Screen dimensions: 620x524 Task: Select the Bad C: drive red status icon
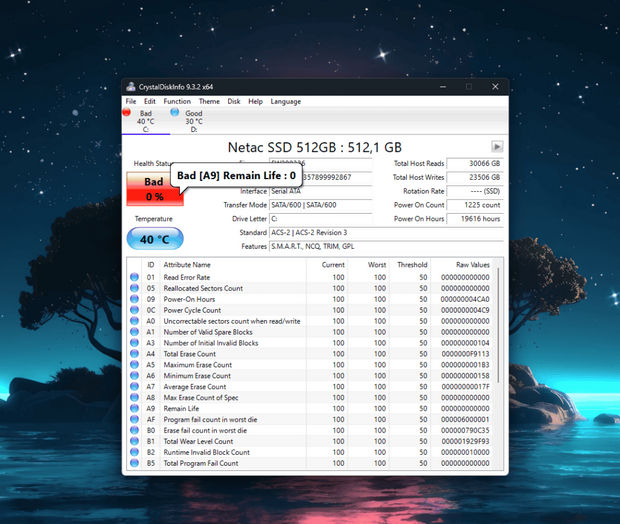(x=127, y=114)
